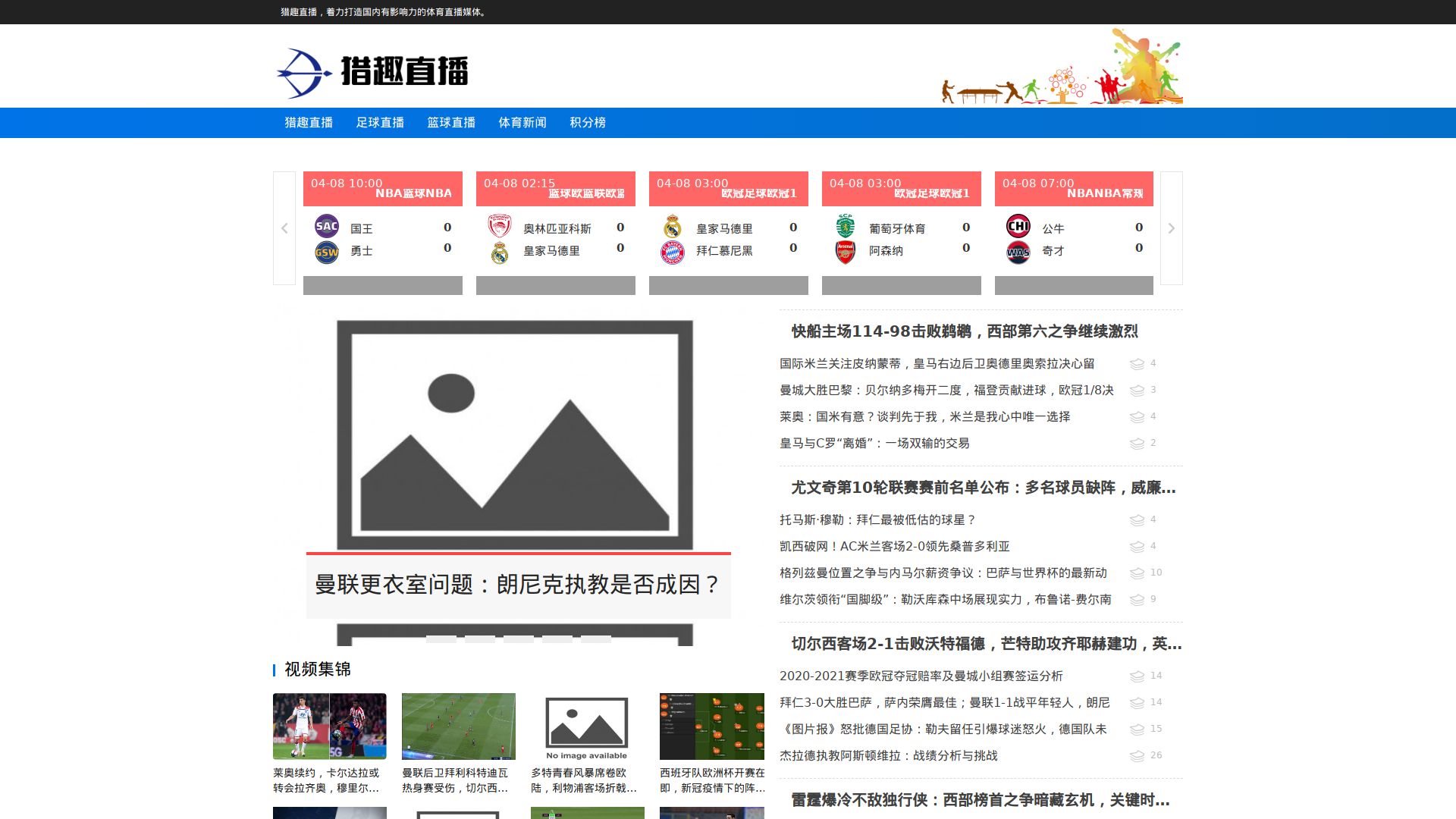
Task: Click the Sporting CP green crest
Action: [846, 226]
